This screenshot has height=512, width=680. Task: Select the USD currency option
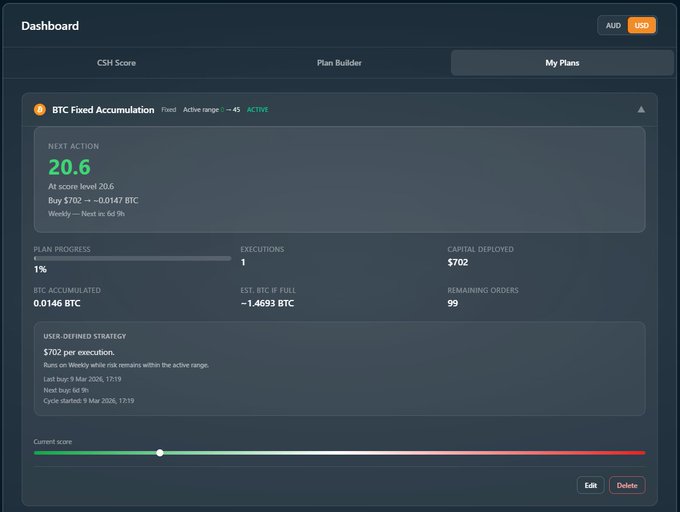[x=642, y=26]
